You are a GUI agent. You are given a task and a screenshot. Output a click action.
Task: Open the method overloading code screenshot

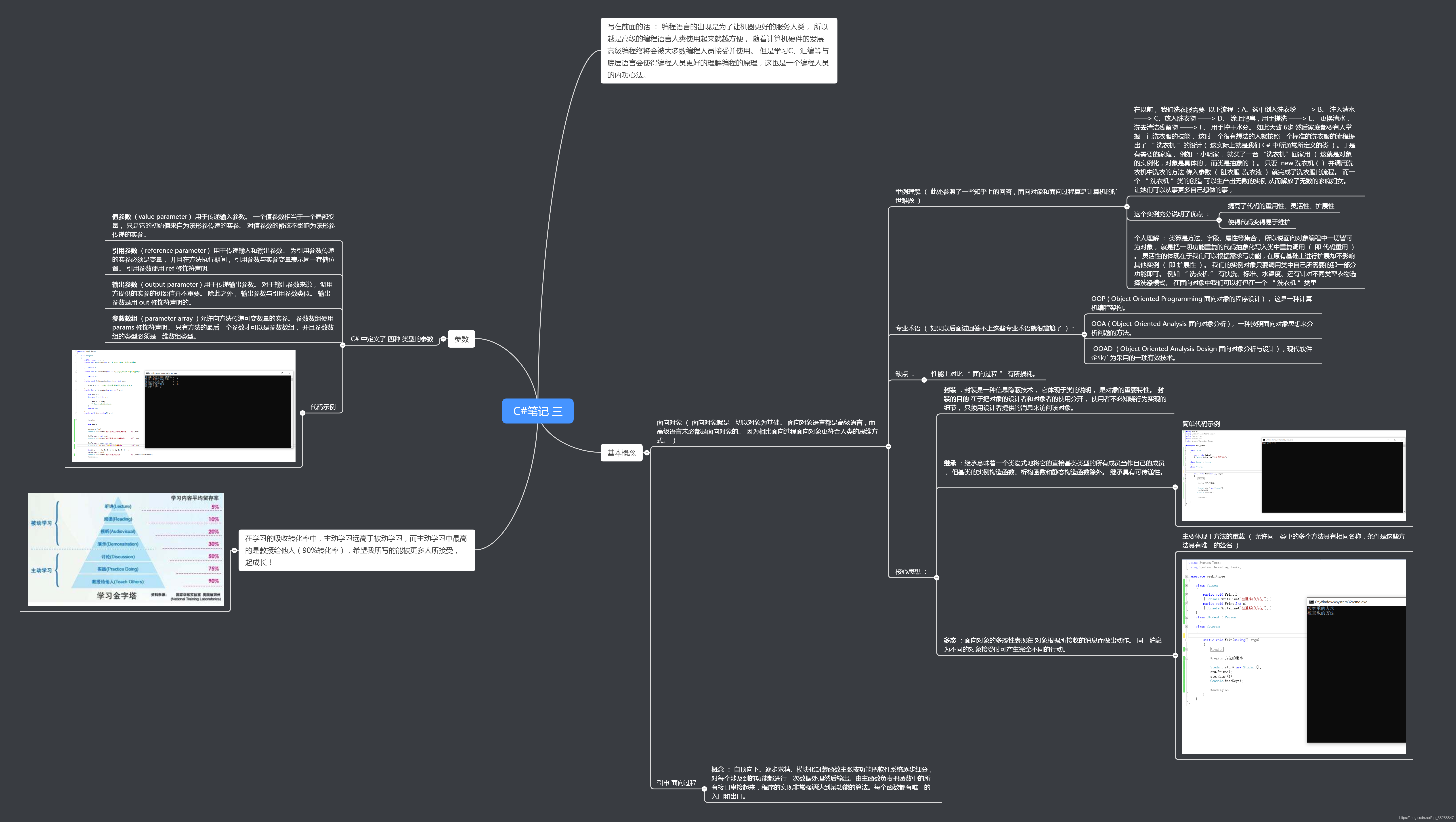pyautogui.click(x=1294, y=657)
